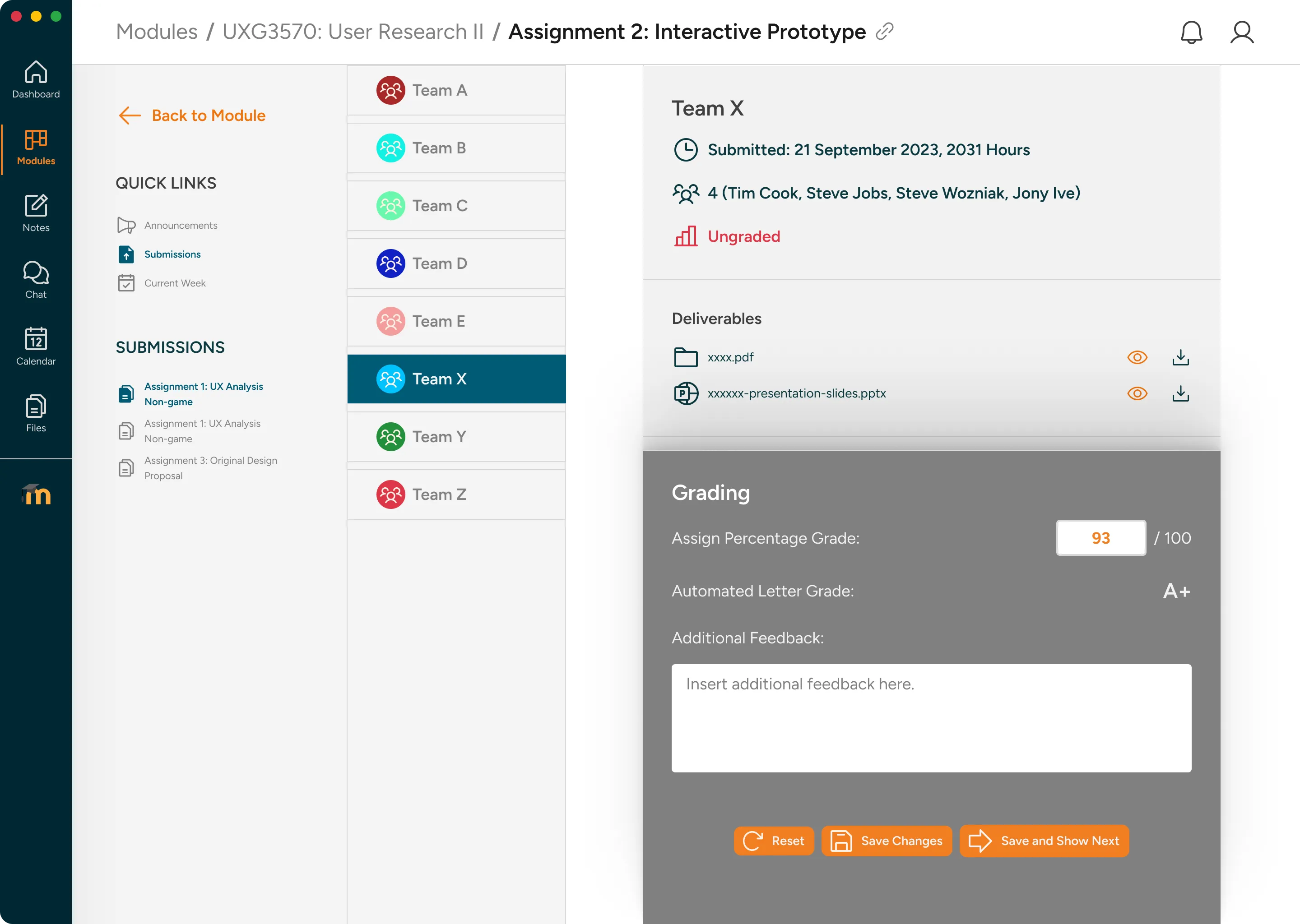Select Team C in the team list
The image size is (1300, 924).
tap(456, 206)
